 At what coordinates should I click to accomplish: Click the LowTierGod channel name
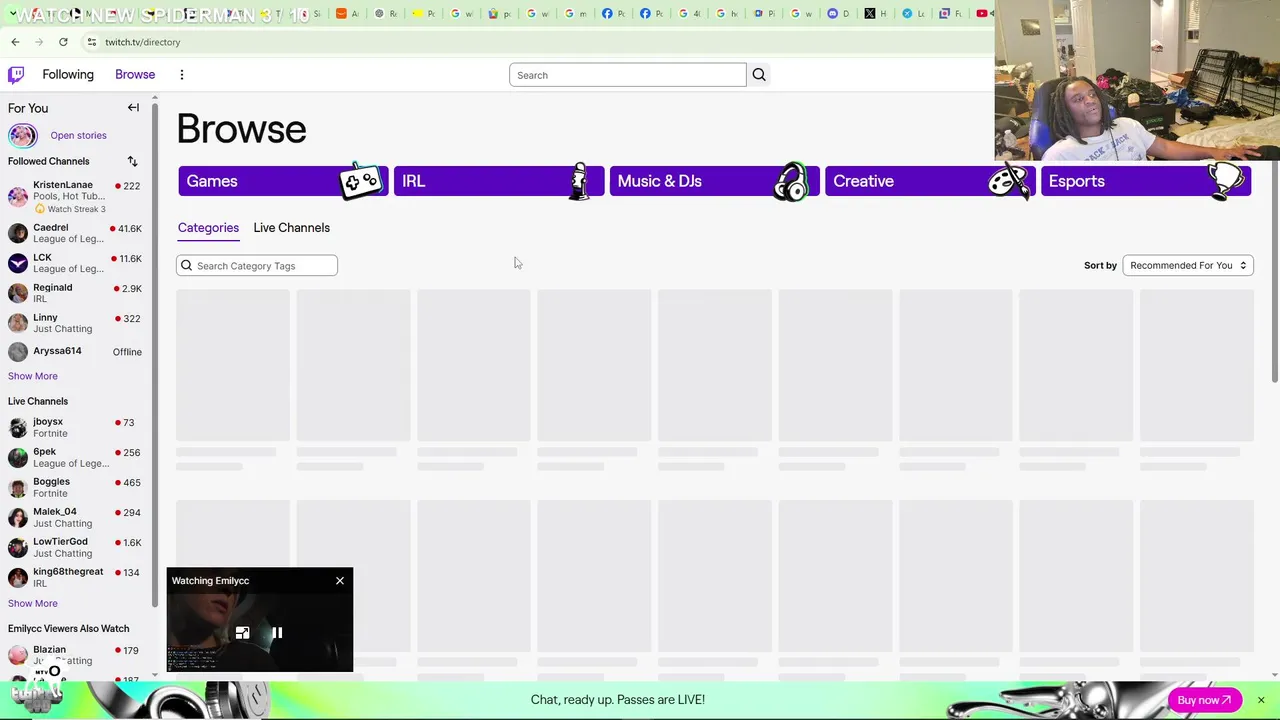coord(60,541)
